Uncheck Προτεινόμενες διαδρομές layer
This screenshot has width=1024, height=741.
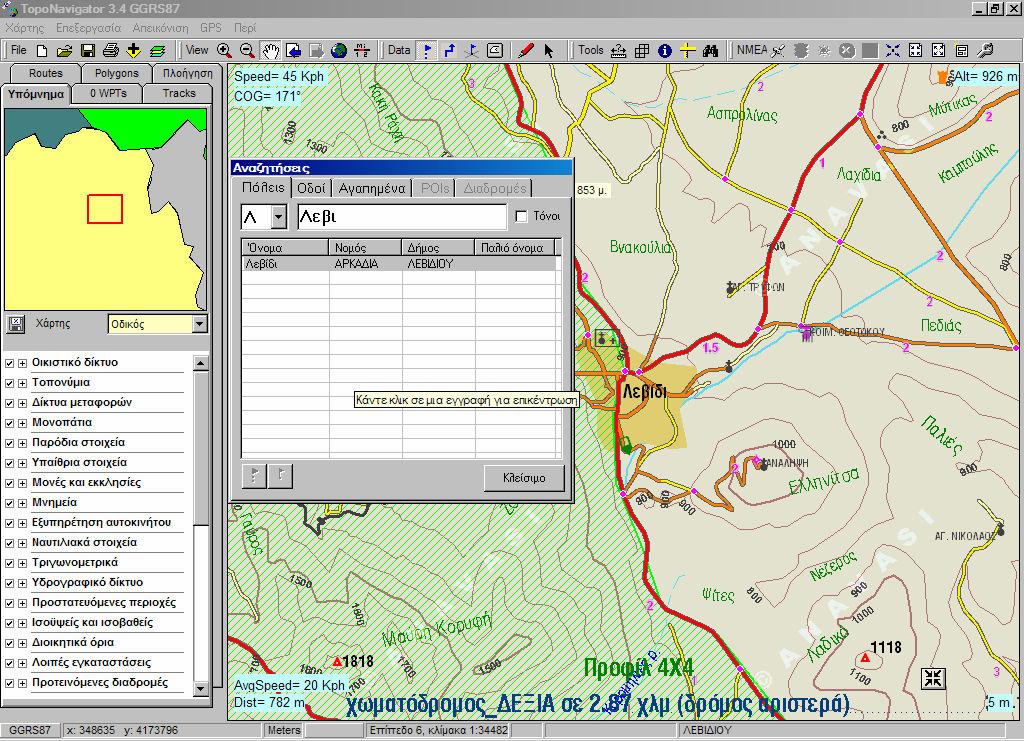tap(9, 683)
